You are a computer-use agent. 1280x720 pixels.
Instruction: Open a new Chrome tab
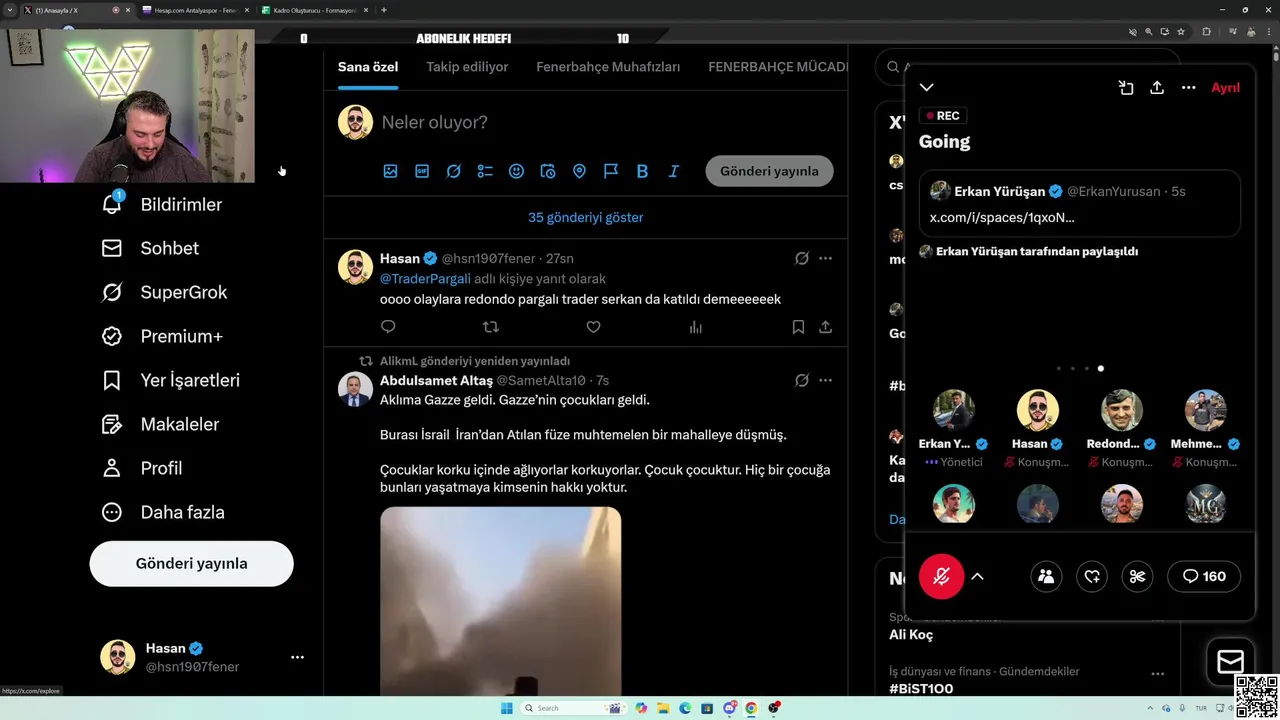[384, 10]
